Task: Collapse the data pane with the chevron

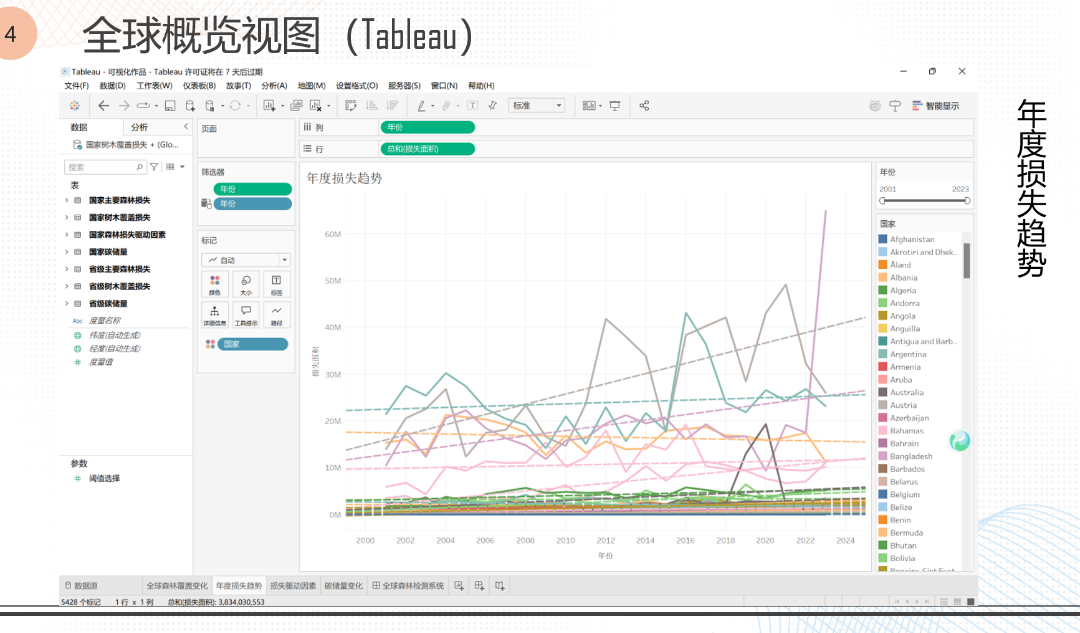Action: point(185,127)
